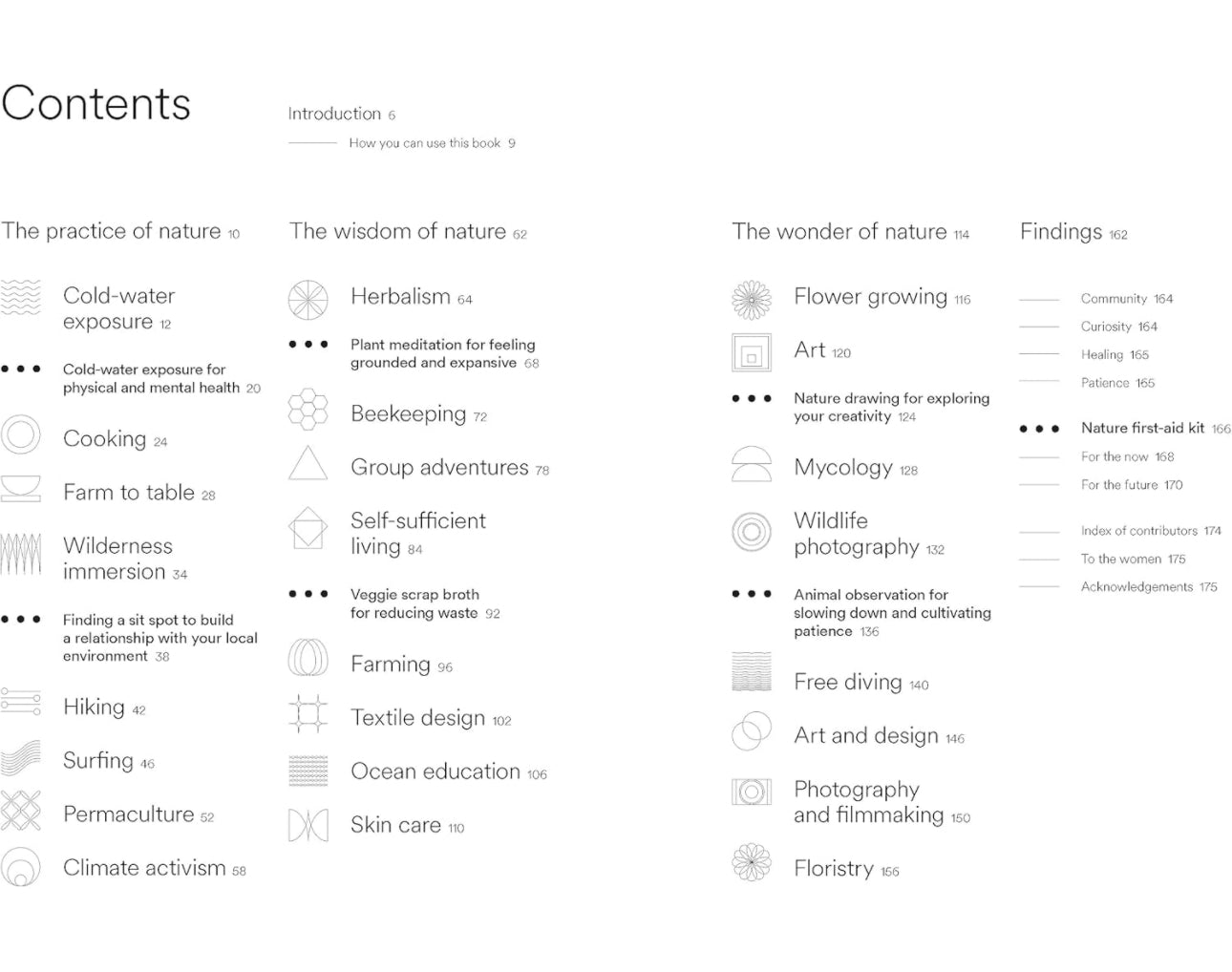The width and height of the screenshot is (1232, 972).
Task: Open the Introduction entry
Action: point(334,114)
